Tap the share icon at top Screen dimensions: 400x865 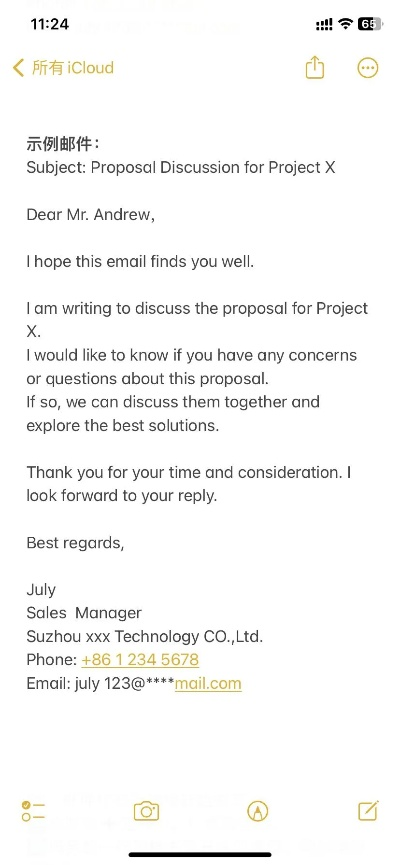coord(314,68)
